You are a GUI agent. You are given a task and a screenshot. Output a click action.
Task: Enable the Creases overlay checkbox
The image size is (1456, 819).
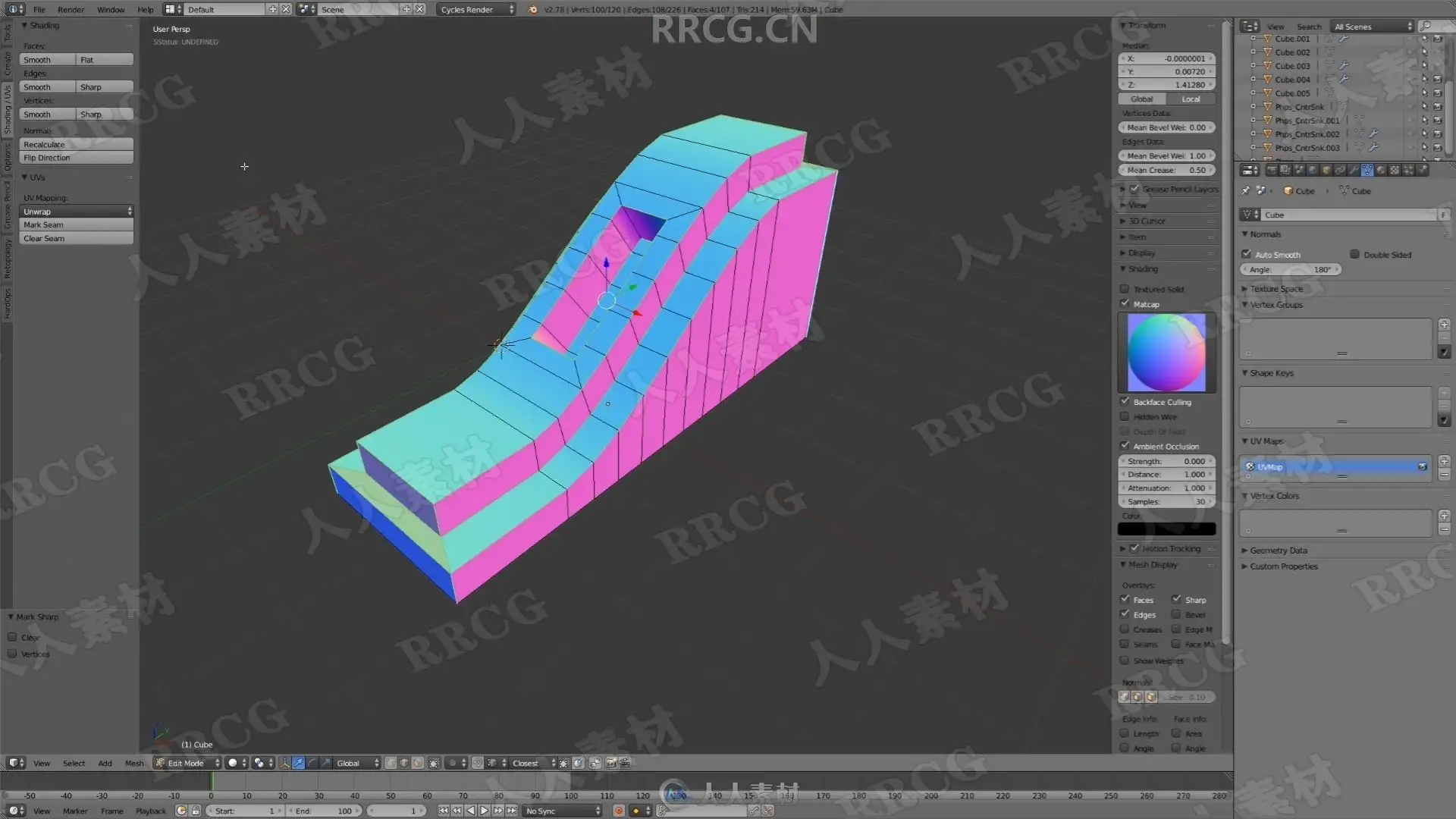[x=1125, y=629]
